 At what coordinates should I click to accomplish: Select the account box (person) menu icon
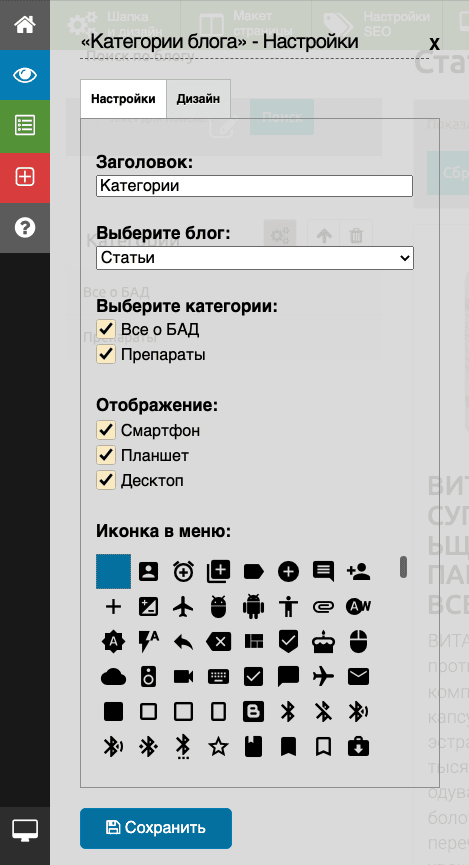point(148,572)
